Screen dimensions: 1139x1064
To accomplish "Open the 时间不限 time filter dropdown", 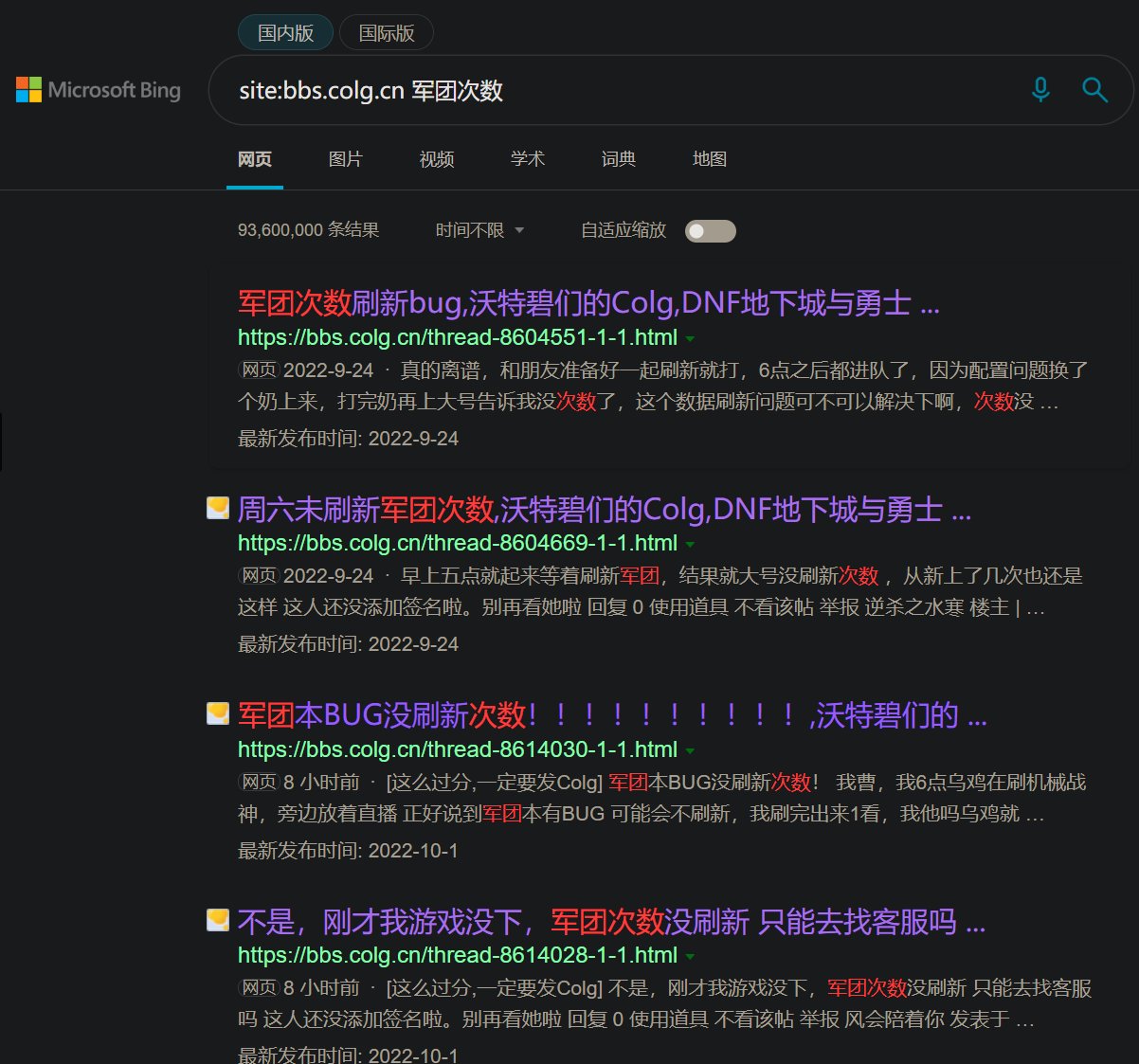I will coord(479,230).
